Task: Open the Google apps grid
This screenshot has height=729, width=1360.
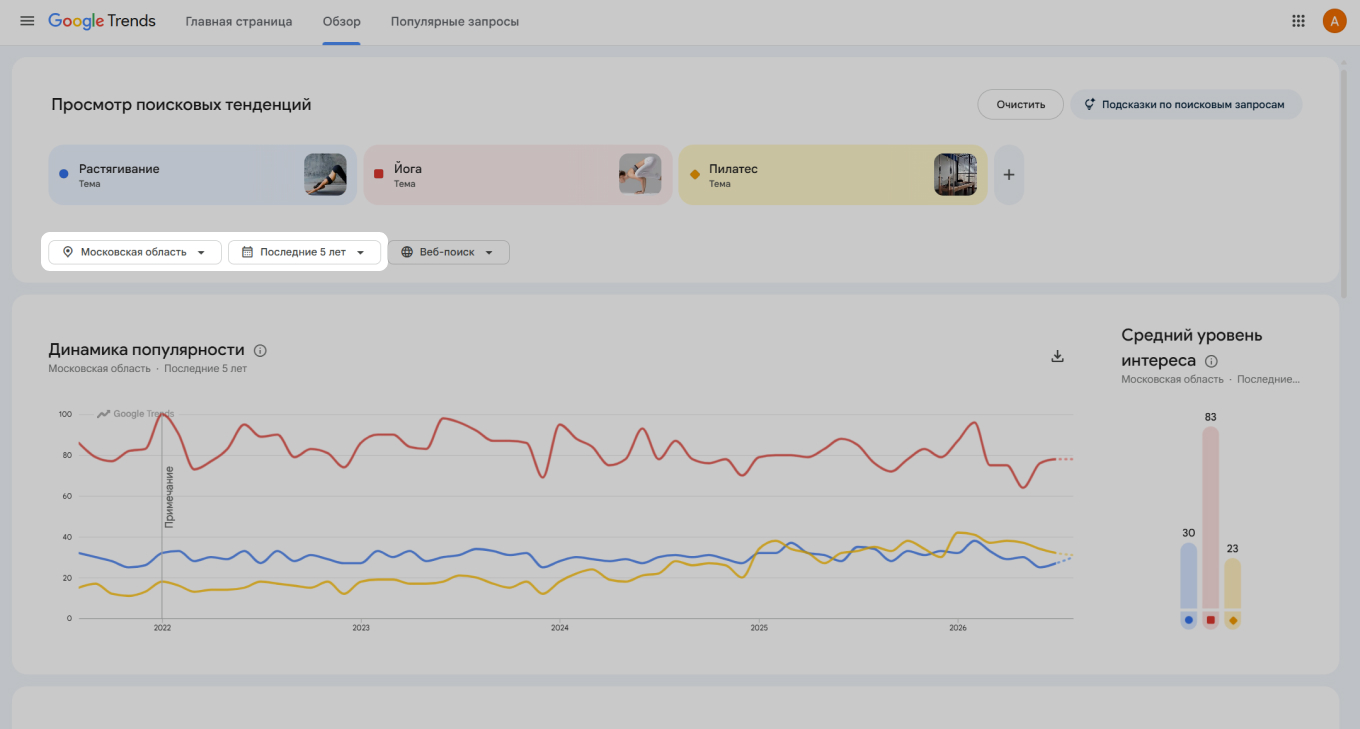Action: [x=1298, y=21]
